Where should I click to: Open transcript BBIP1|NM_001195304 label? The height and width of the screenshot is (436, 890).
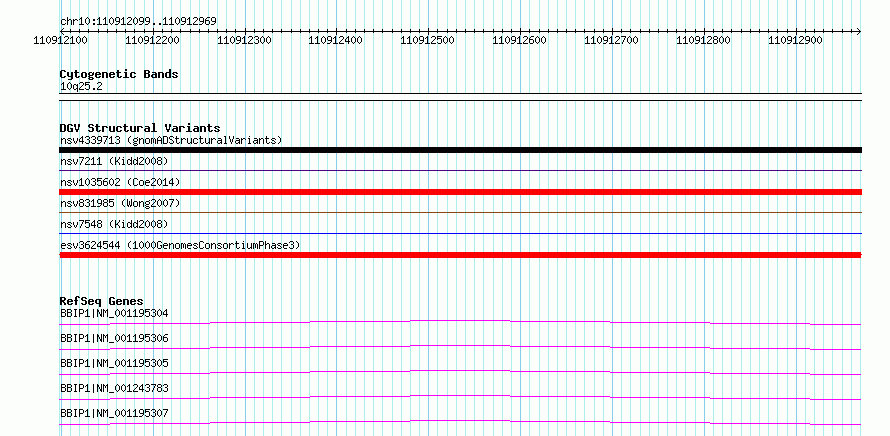pyautogui.click(x=114, y=313)
